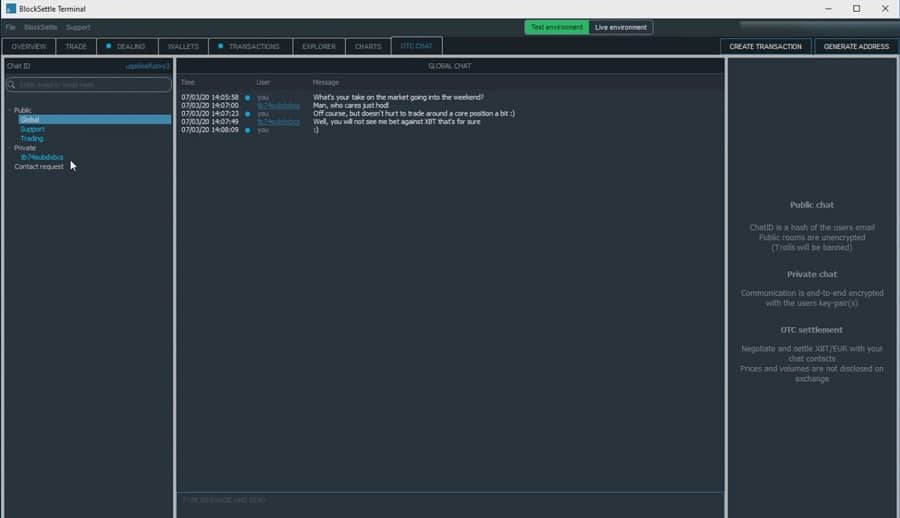Collapse the Public chat rooms group
Screen dimensions: 900x518
[9, 110]
